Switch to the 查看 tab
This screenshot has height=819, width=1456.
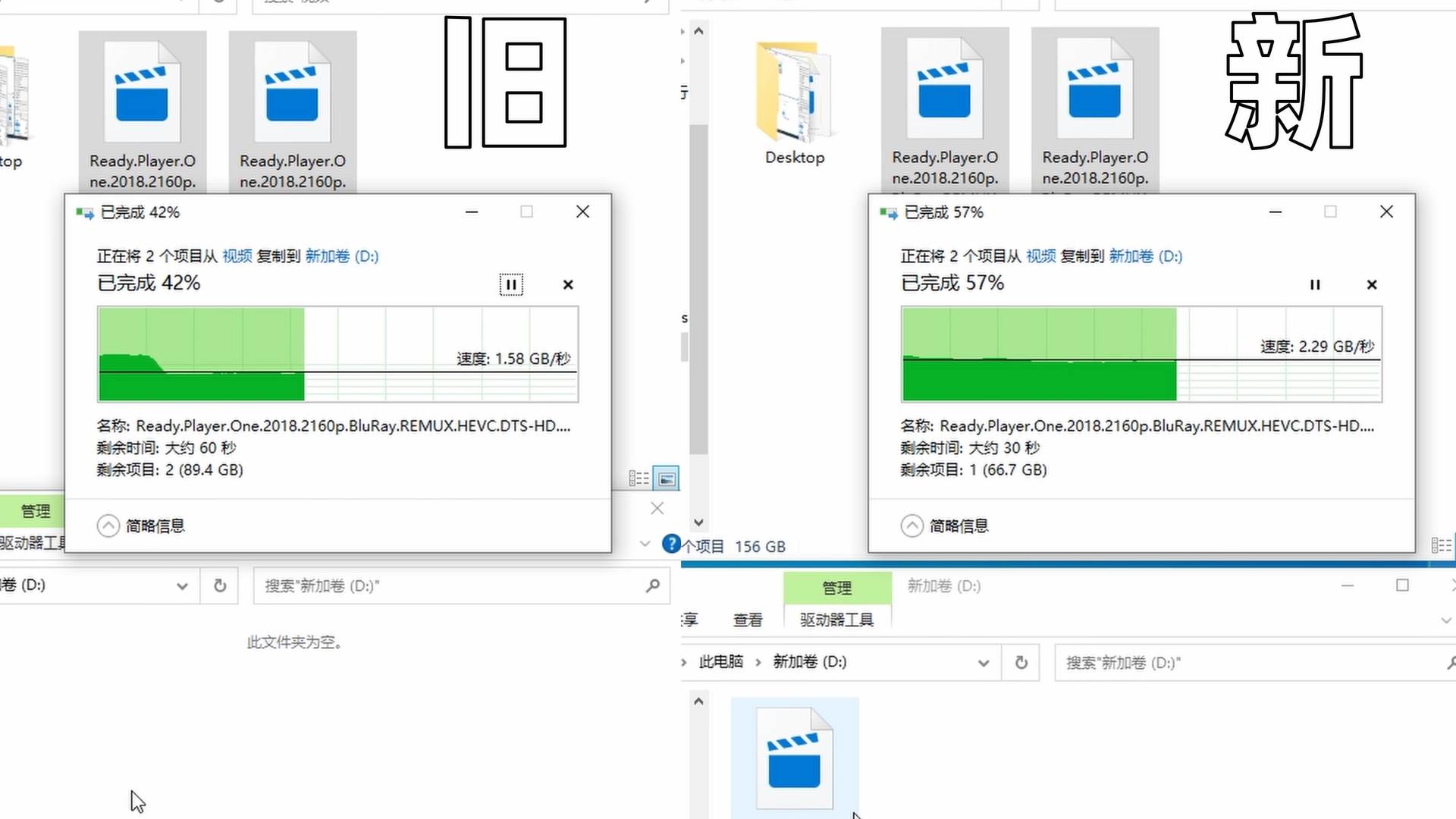point(747,620)
